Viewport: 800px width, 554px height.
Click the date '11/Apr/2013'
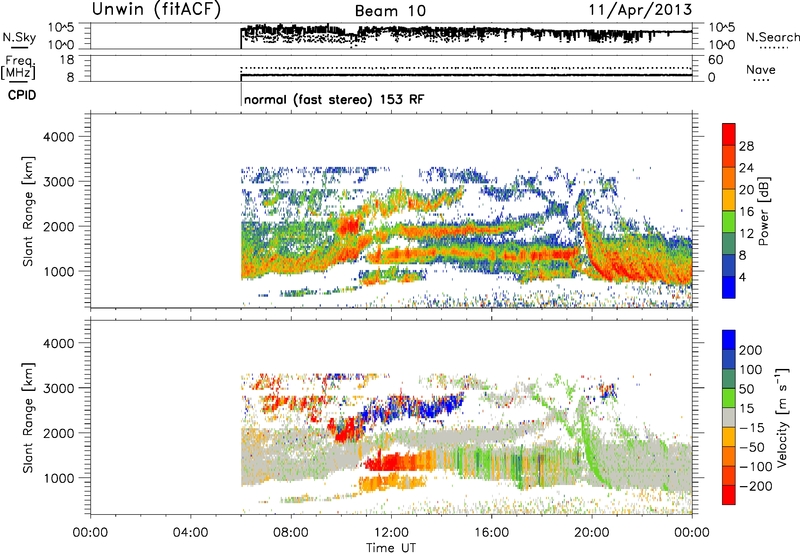pos(641,10)
